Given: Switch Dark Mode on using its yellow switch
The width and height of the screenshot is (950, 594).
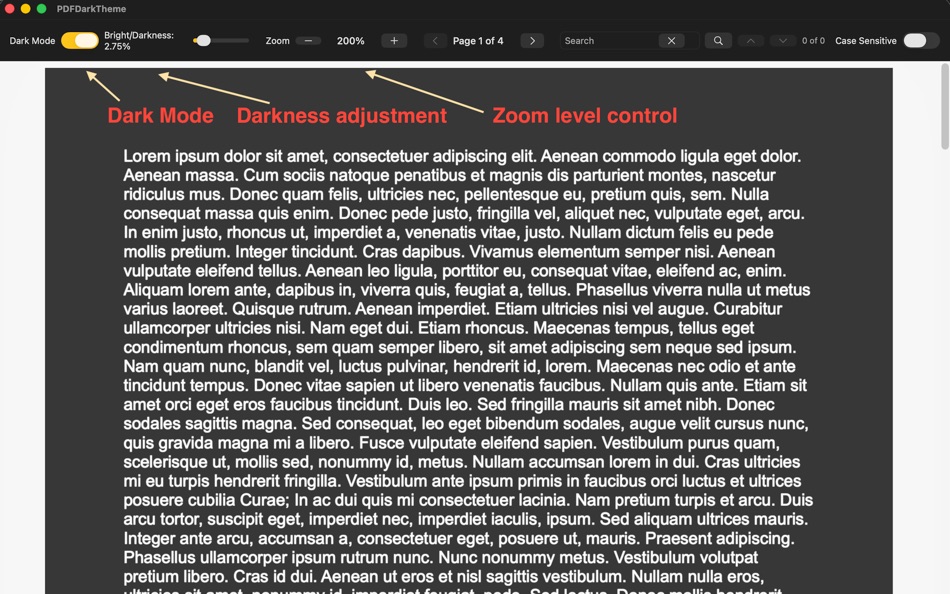Looking at the screenshot, I should point(80,40).
